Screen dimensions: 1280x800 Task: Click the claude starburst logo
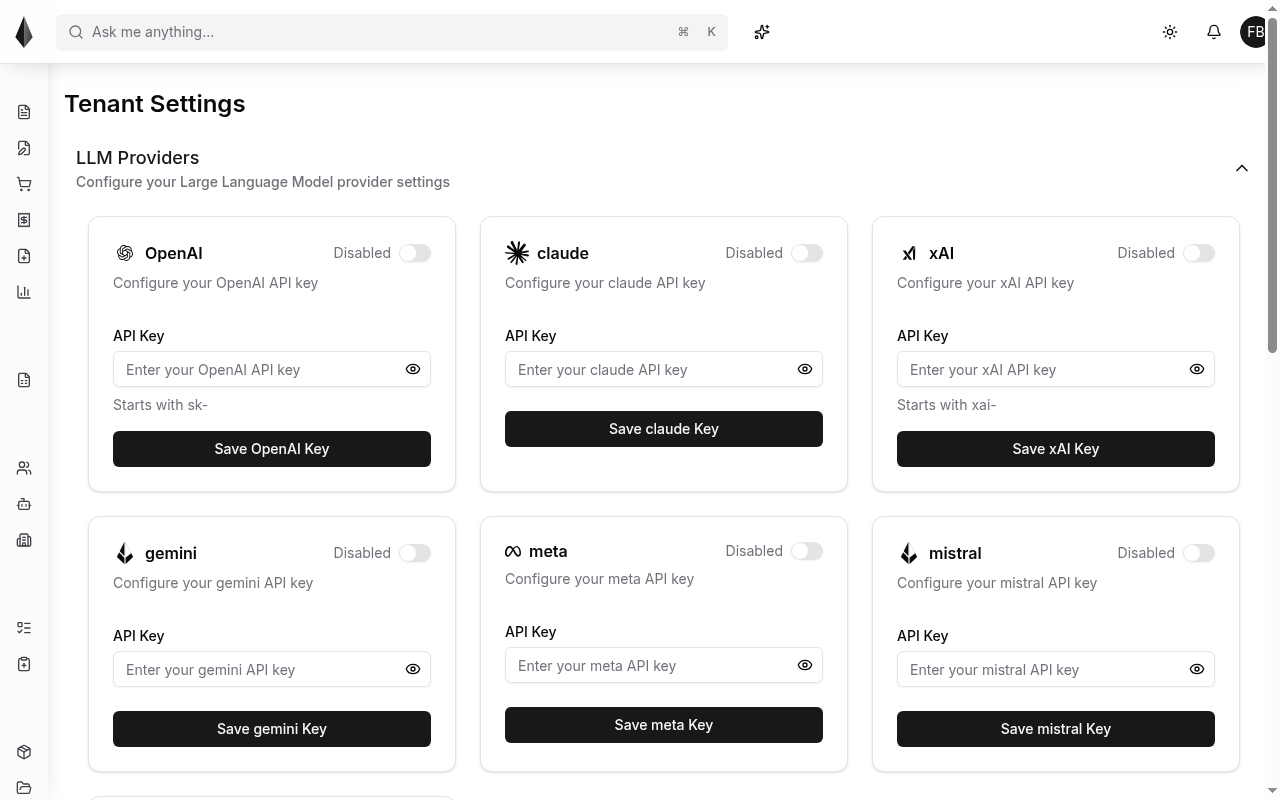pos(517,253)
